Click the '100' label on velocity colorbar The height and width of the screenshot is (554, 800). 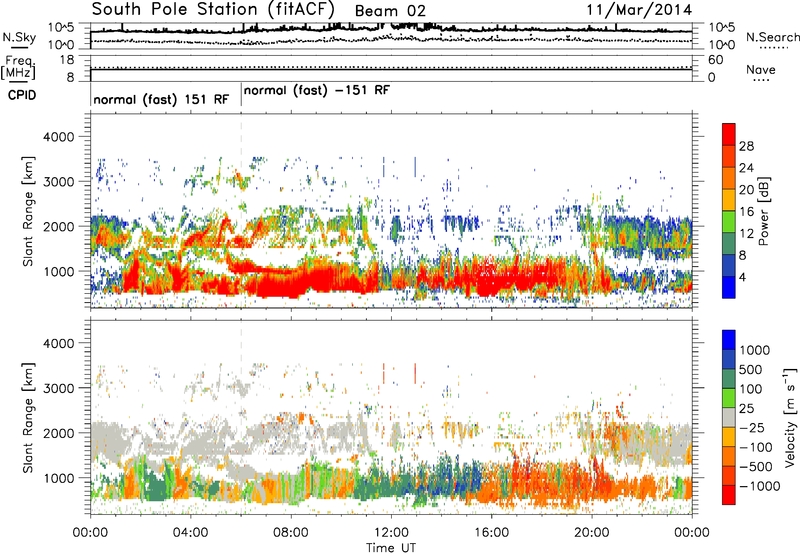click(x=751, y=389)
